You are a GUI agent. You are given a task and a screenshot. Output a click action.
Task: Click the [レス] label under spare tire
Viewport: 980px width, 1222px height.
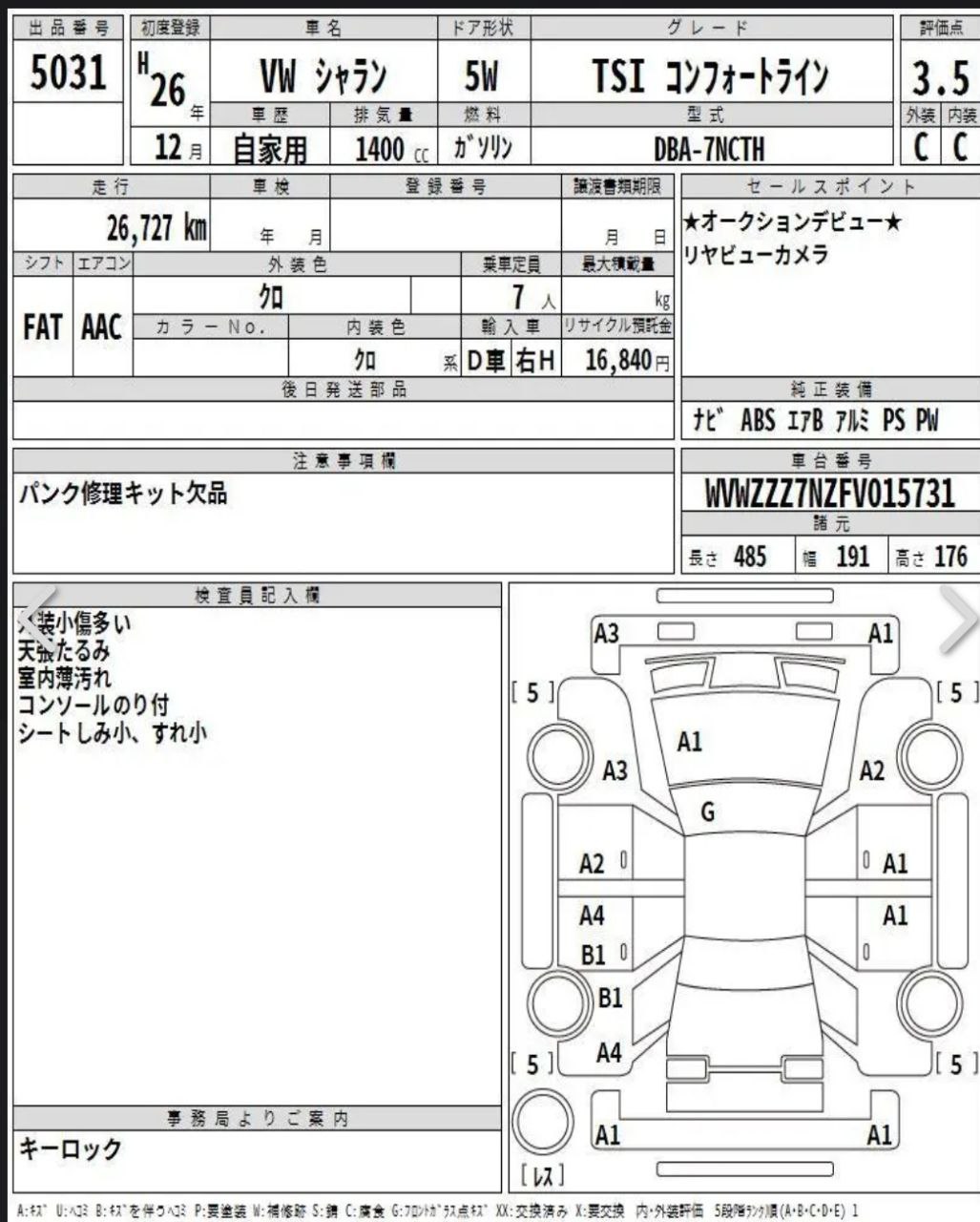tap(542, 1175)
